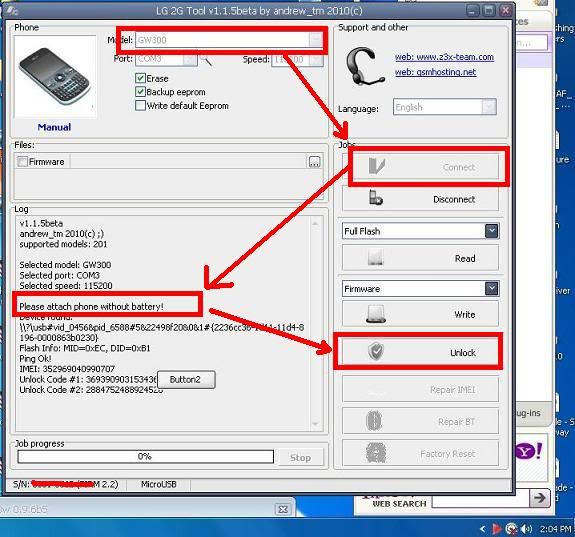
Task: Select the "Ping Ok!" log line
Action: click(35, 358)
